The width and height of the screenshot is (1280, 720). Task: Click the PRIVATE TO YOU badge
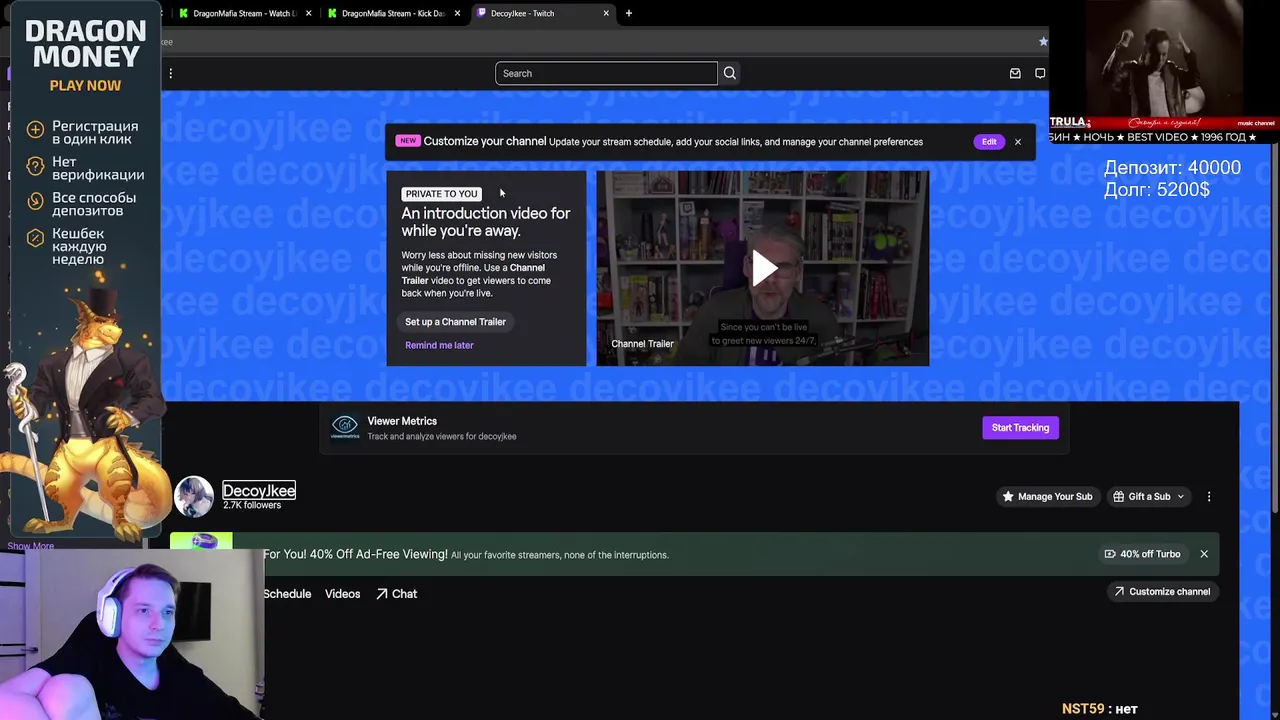pyautogui.click(x=441, y=194)
